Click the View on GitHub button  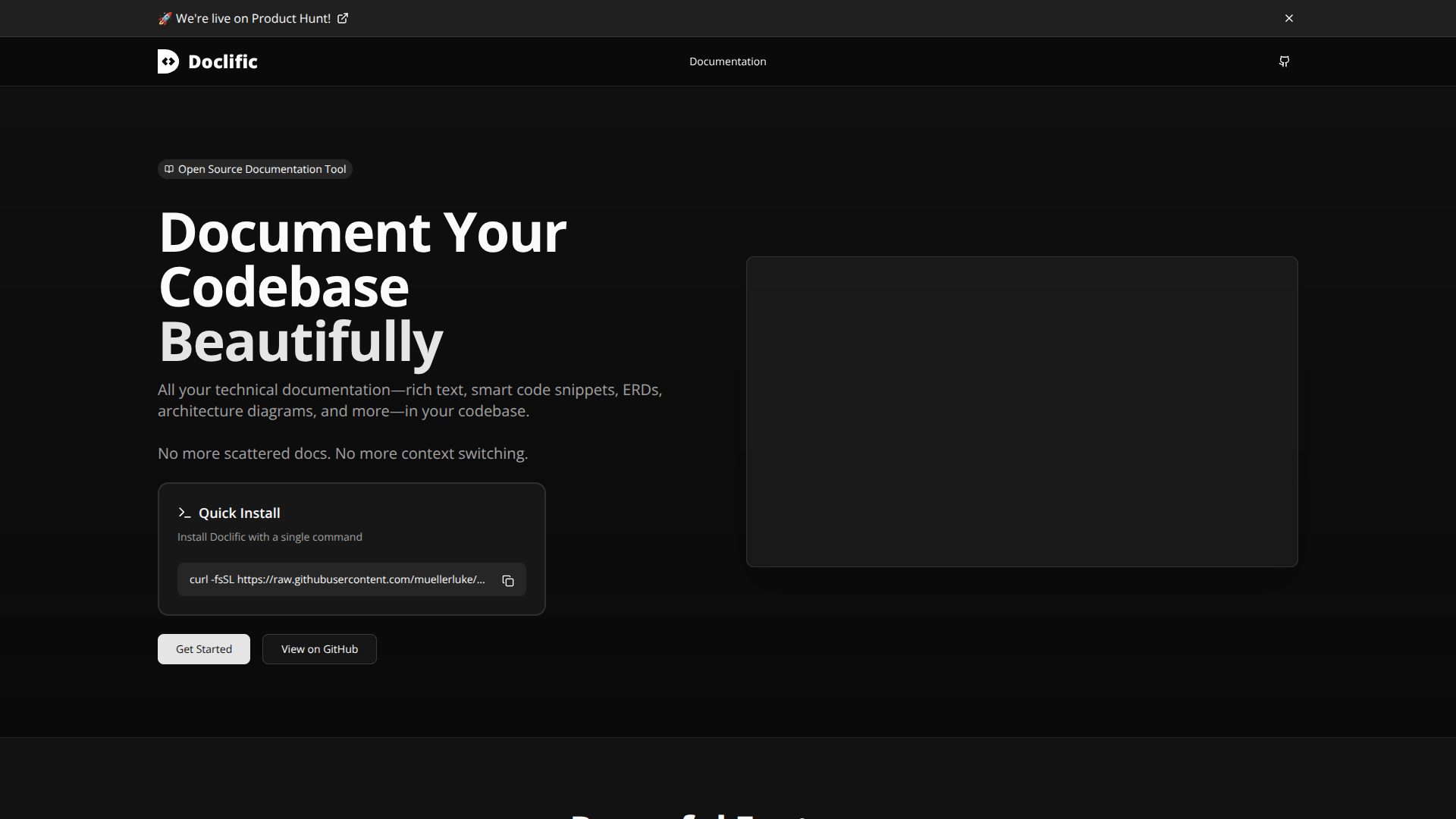pyautogui.click(x=318, y=649)
